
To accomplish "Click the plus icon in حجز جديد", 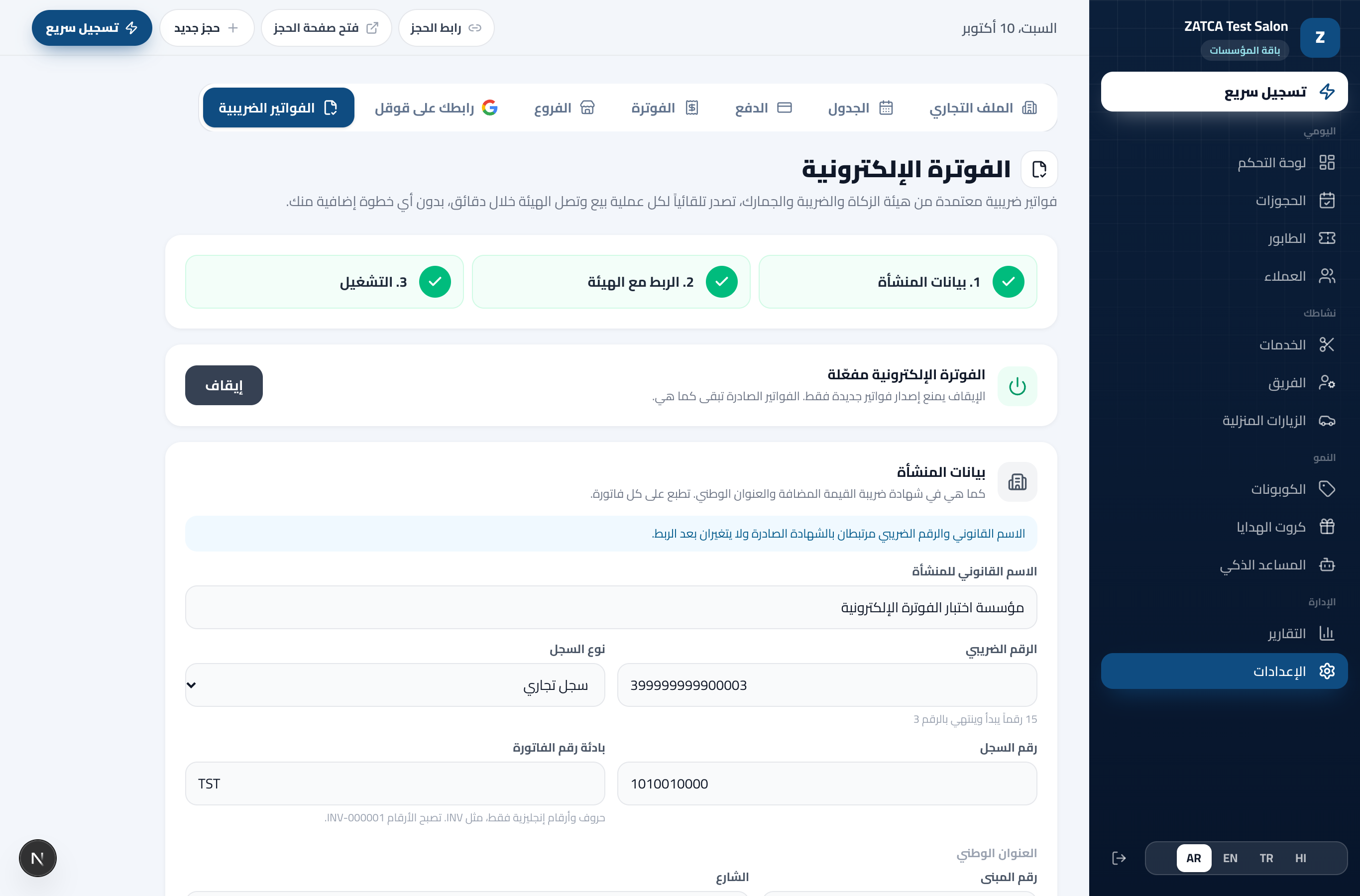I will pos(232,28).
